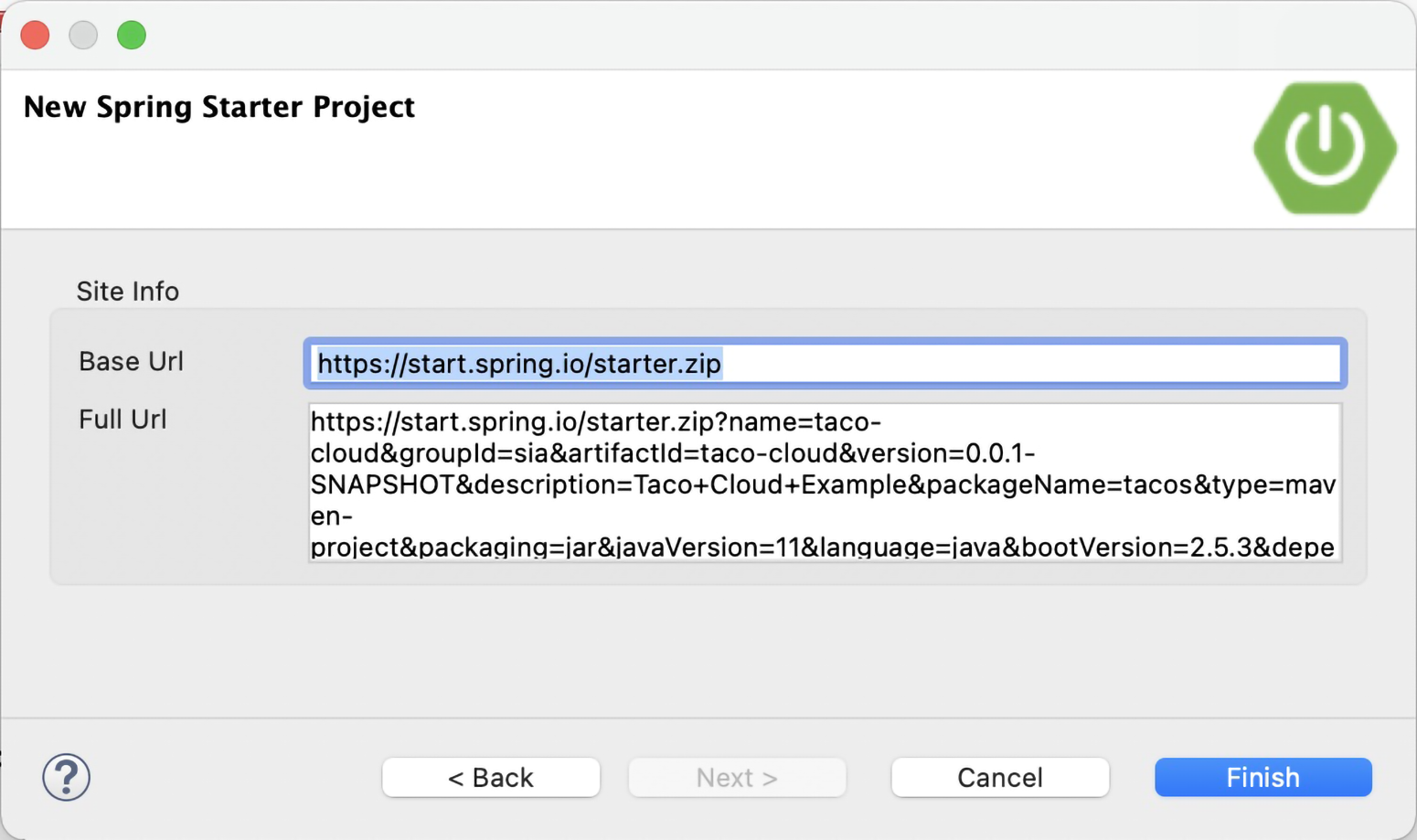1417x840 pixels.
Task: Click the Full Url label
Action: point(123,420)
